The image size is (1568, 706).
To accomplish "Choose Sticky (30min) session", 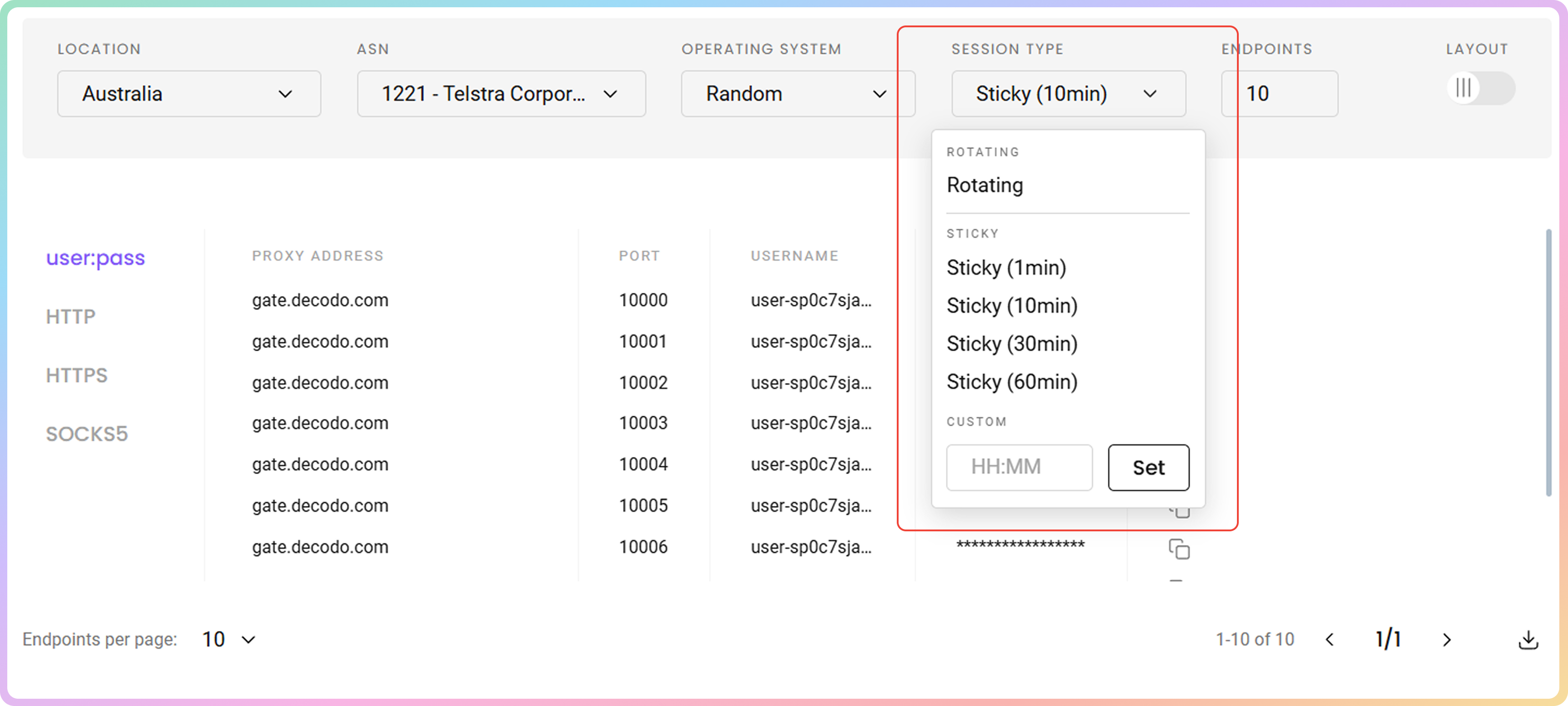I will (x=1011, y=344).
